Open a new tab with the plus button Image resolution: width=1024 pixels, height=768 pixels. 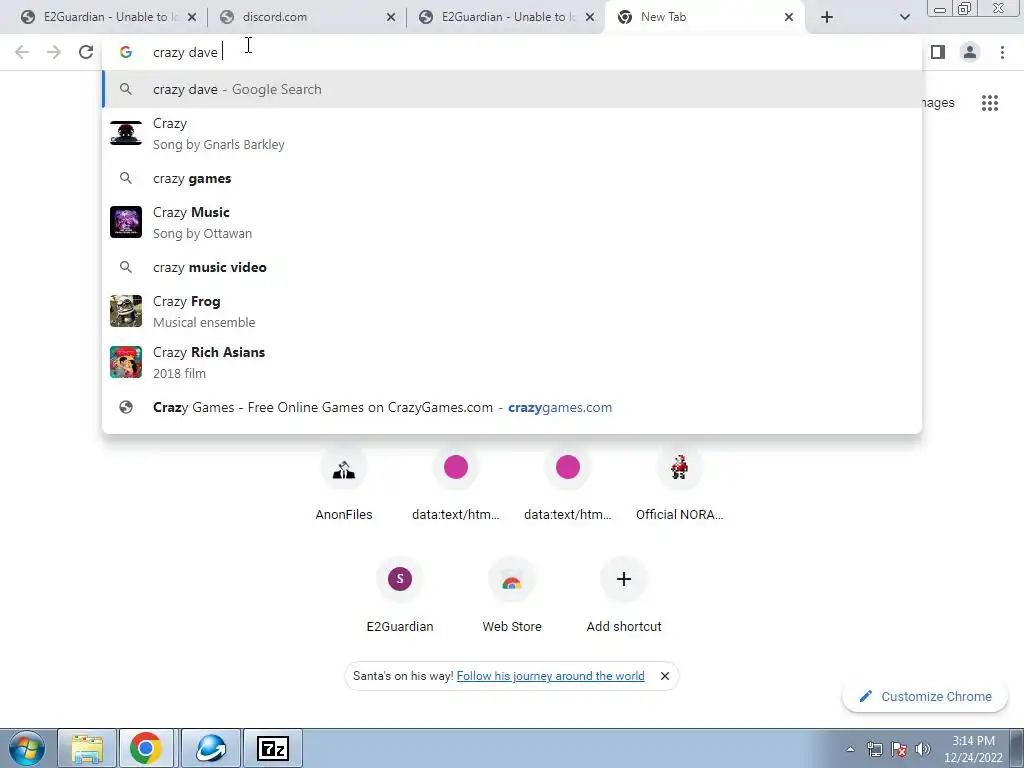point(827,17)
